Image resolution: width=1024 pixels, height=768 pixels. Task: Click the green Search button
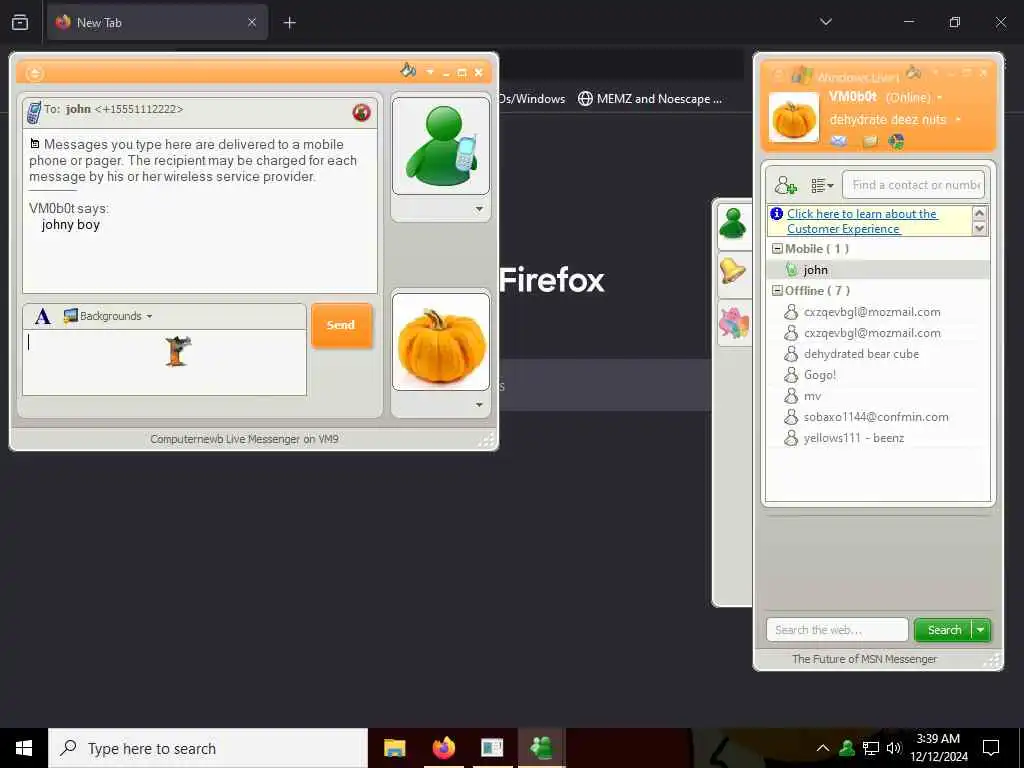click(x=944, y=630)
